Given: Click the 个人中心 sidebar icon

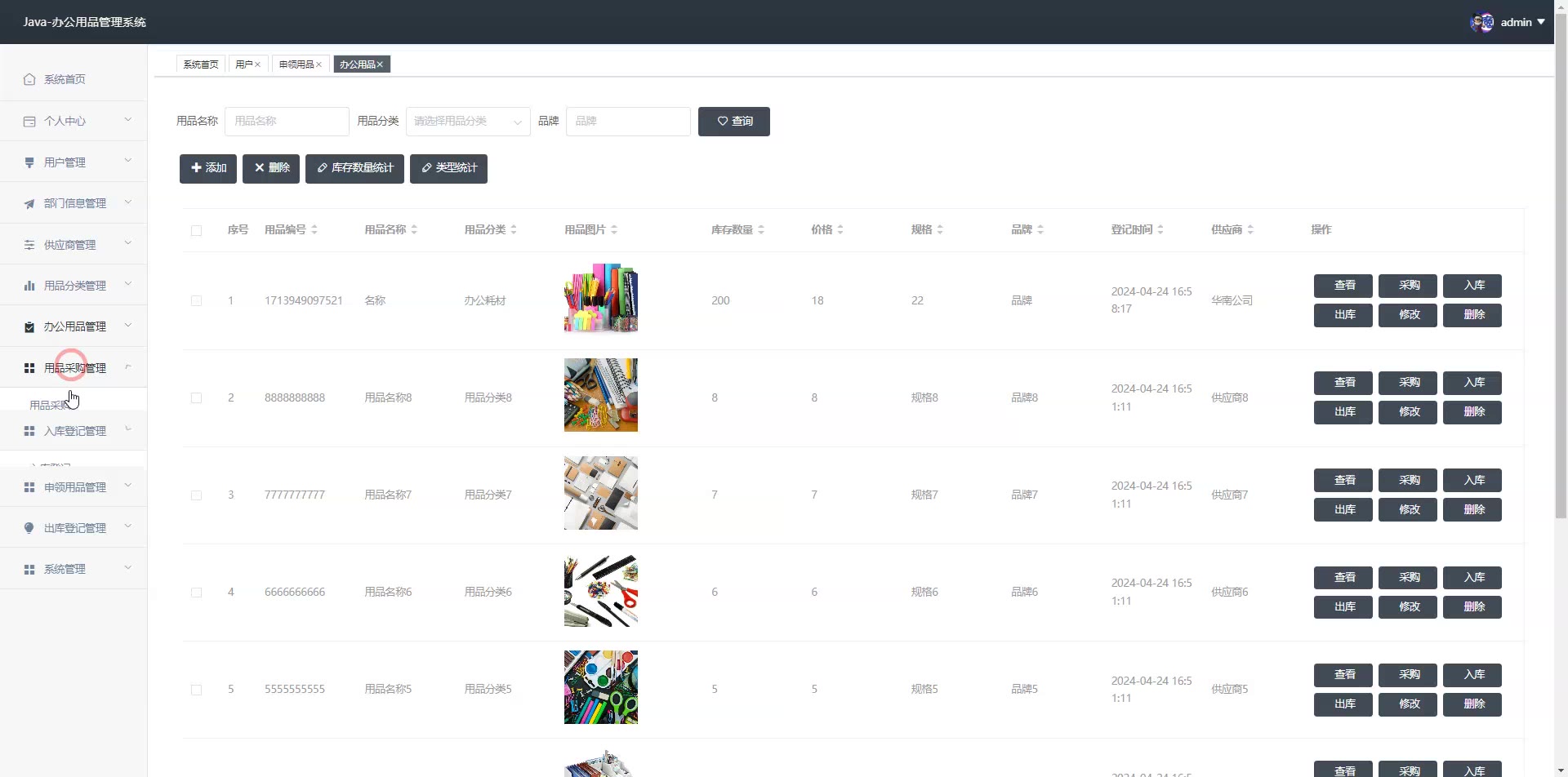Looking at the screenshot, I should pyautogui.click(x=29, y=121).
